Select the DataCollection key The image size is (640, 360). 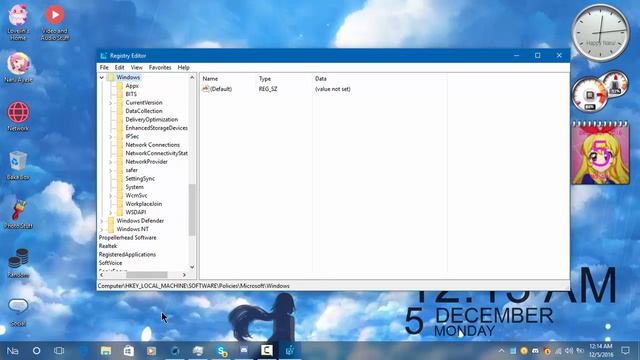pyautogui.click(x=144, y=111)
